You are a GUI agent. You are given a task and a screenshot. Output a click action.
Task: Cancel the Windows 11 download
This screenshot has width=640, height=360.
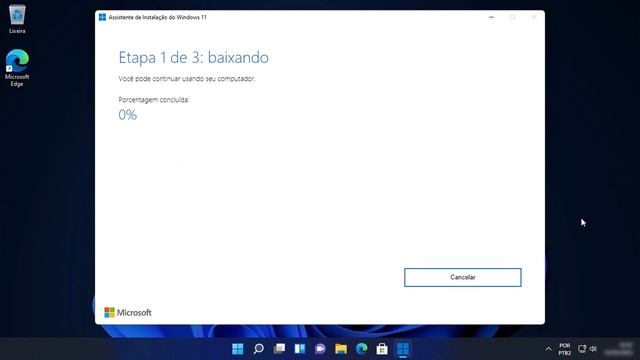click(462, 278)
